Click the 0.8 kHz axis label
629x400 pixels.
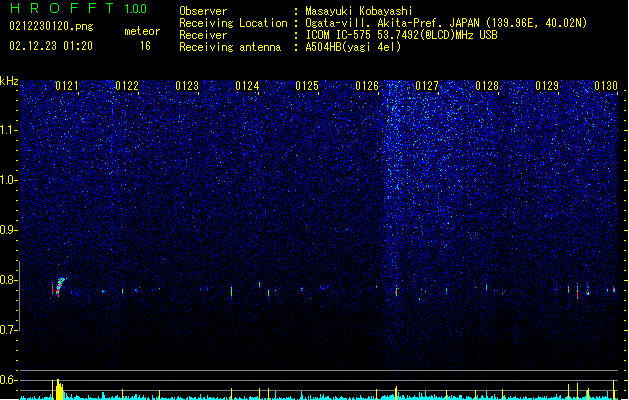[9, 280]
